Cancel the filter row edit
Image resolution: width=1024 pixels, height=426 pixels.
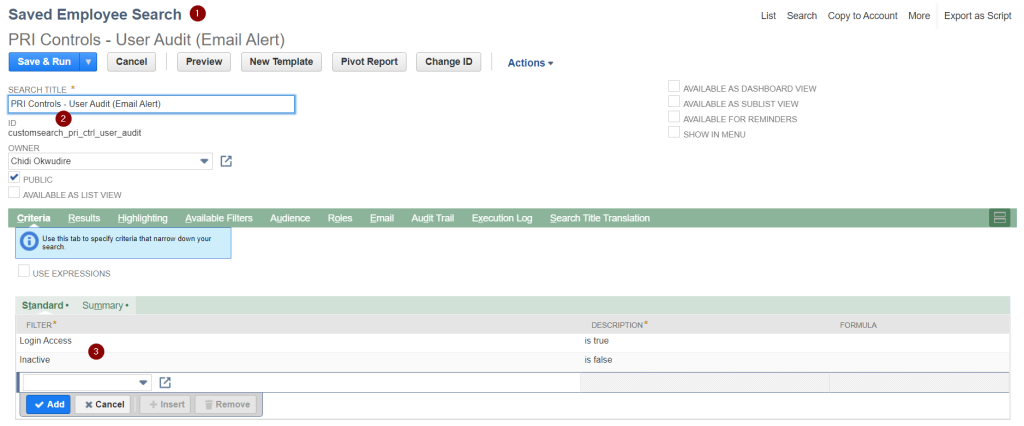click(x=103, y=404)
